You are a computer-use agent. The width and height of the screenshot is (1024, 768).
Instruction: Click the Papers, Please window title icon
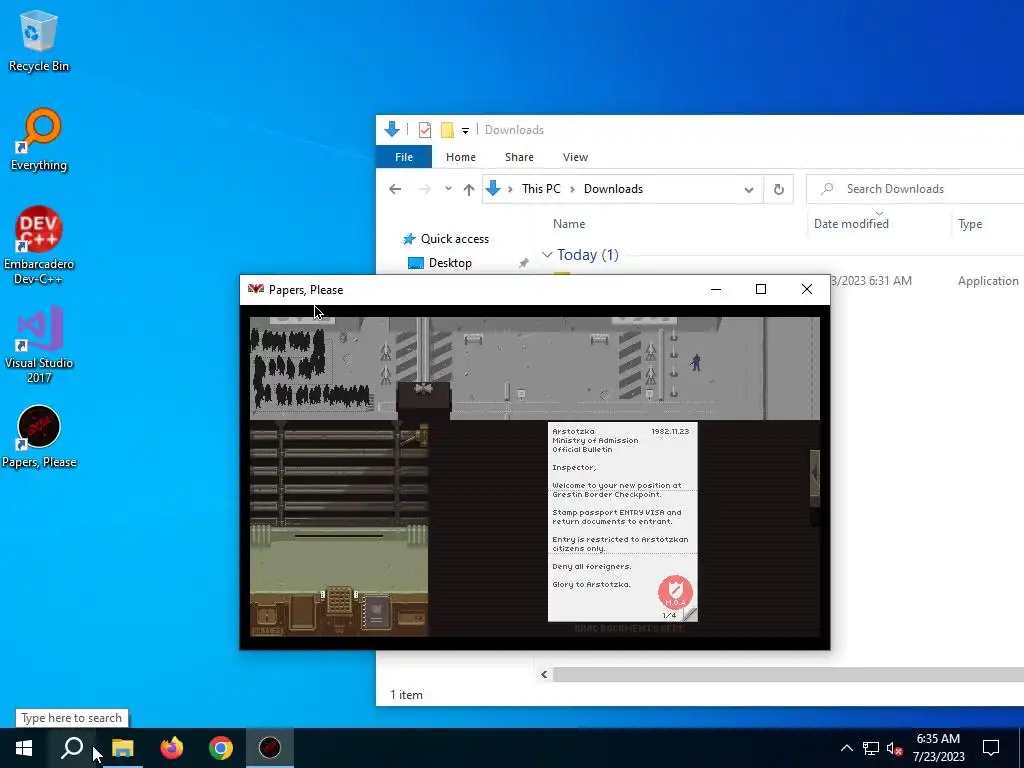tap(255, 289)
